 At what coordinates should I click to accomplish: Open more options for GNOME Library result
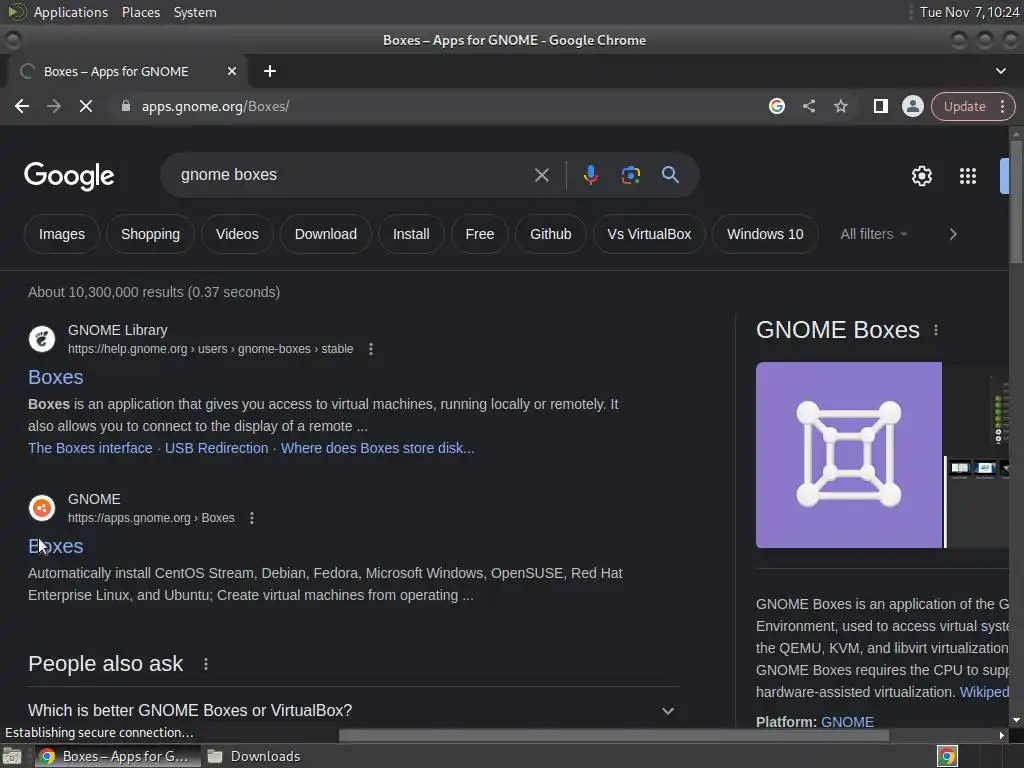click(371, 349)
